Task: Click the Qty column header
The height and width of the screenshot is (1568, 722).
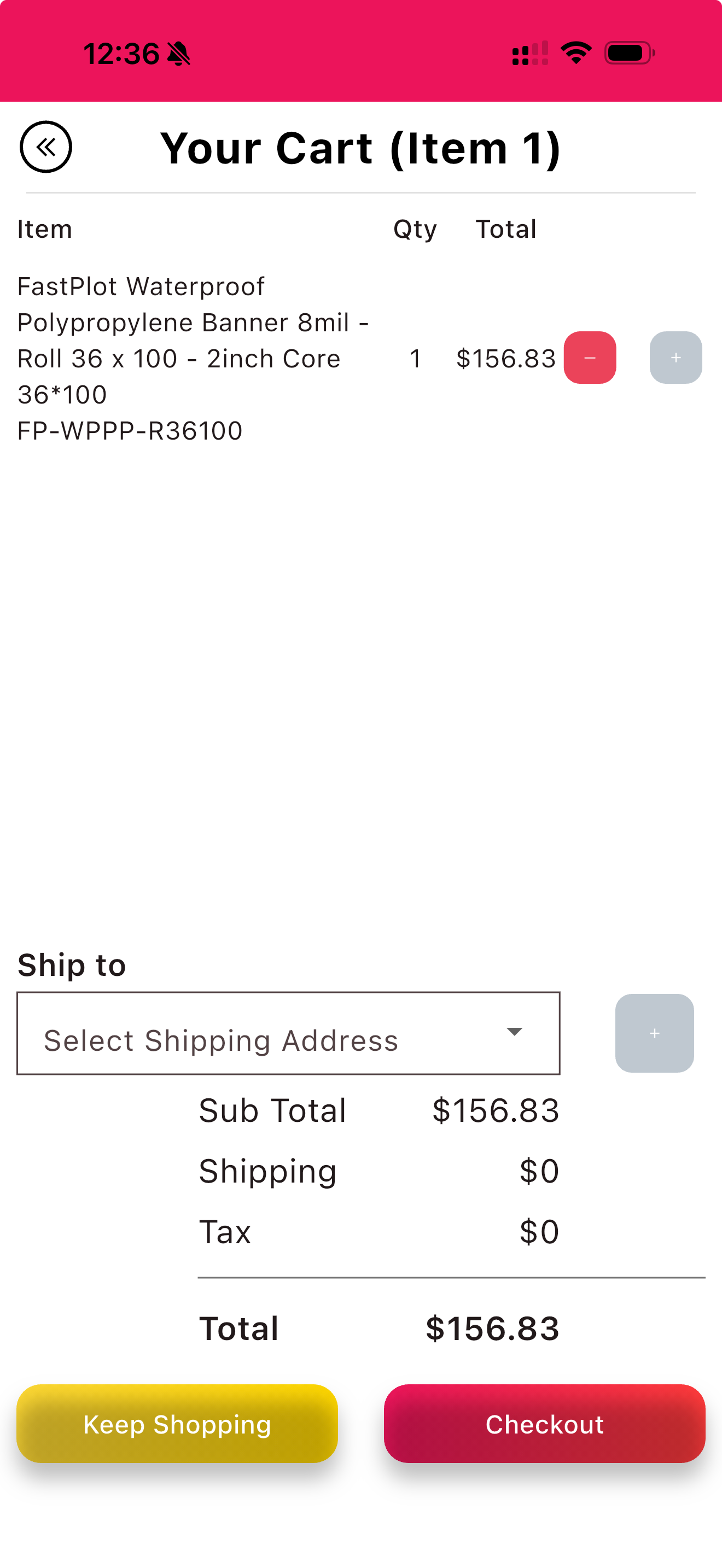Action: coord(415,230)
